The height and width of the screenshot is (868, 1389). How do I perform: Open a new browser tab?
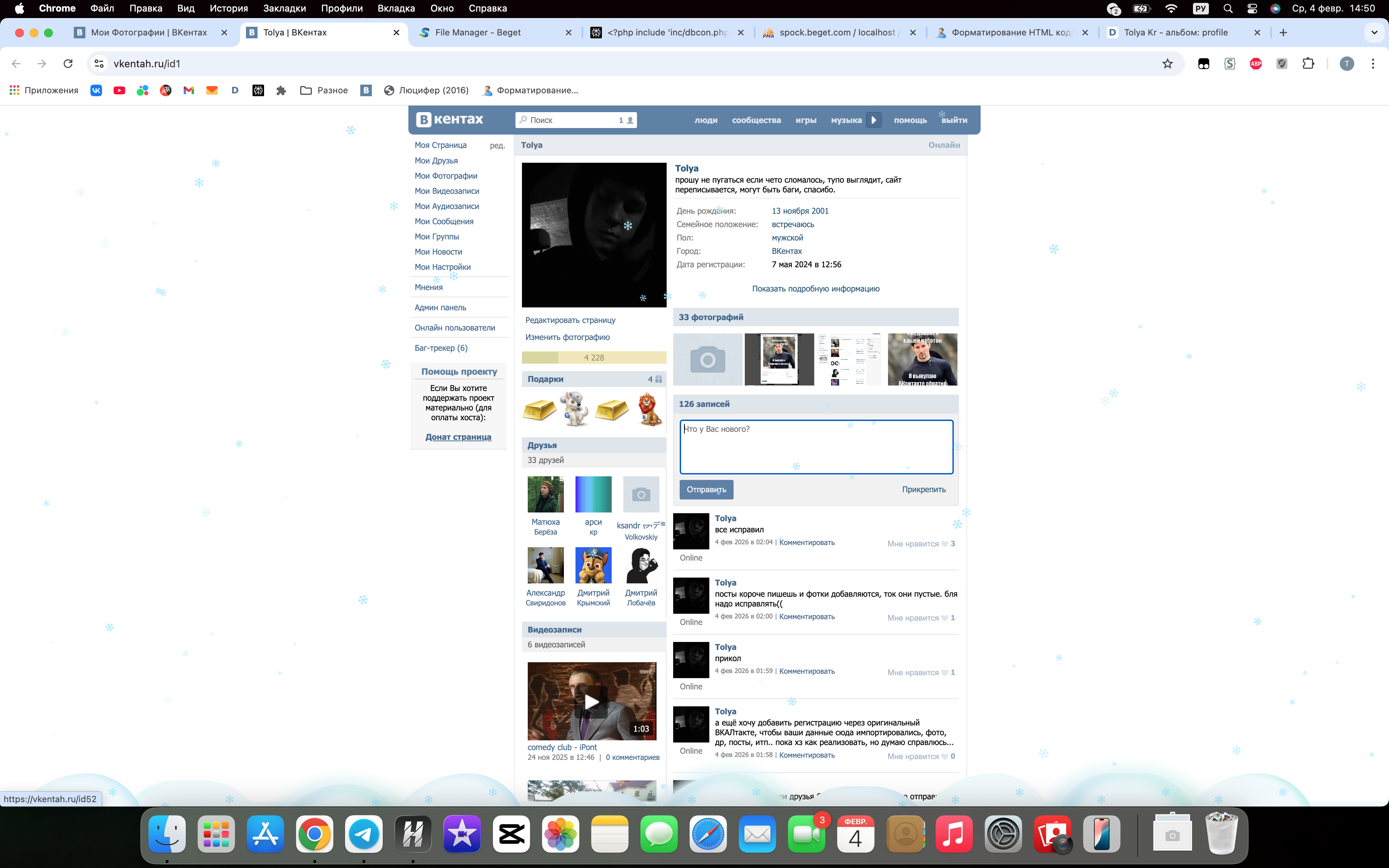(x=1283, y=33)
